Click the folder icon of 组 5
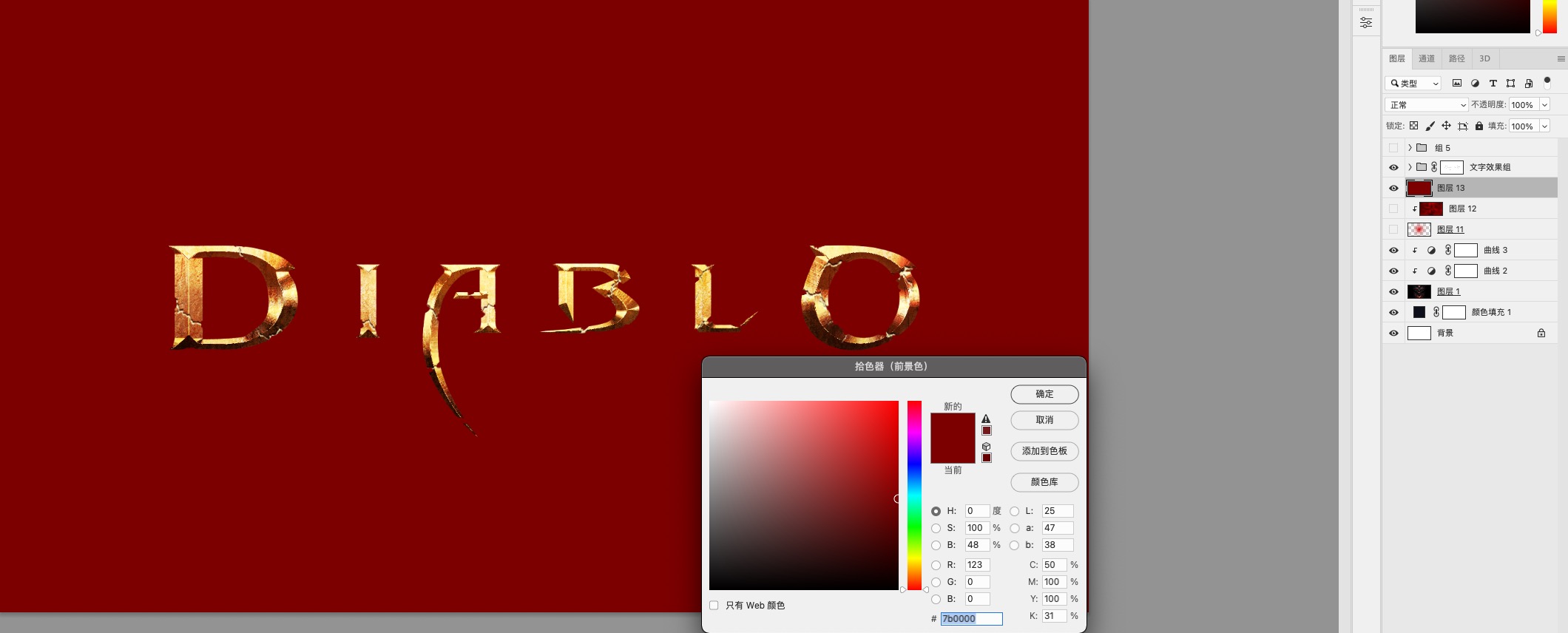Screen dimensions: 1568x633 pos(1422,147)
